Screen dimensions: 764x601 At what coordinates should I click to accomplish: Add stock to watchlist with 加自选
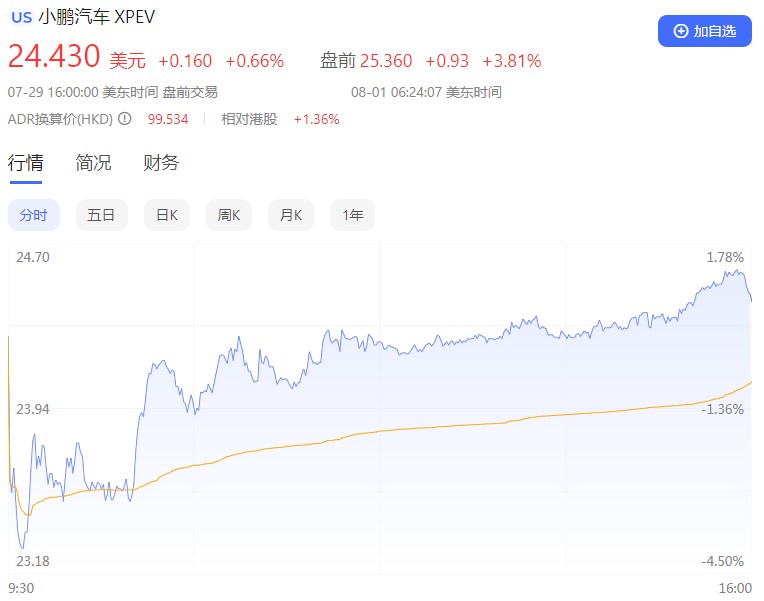pyautogui.click(x=704, y=31)
